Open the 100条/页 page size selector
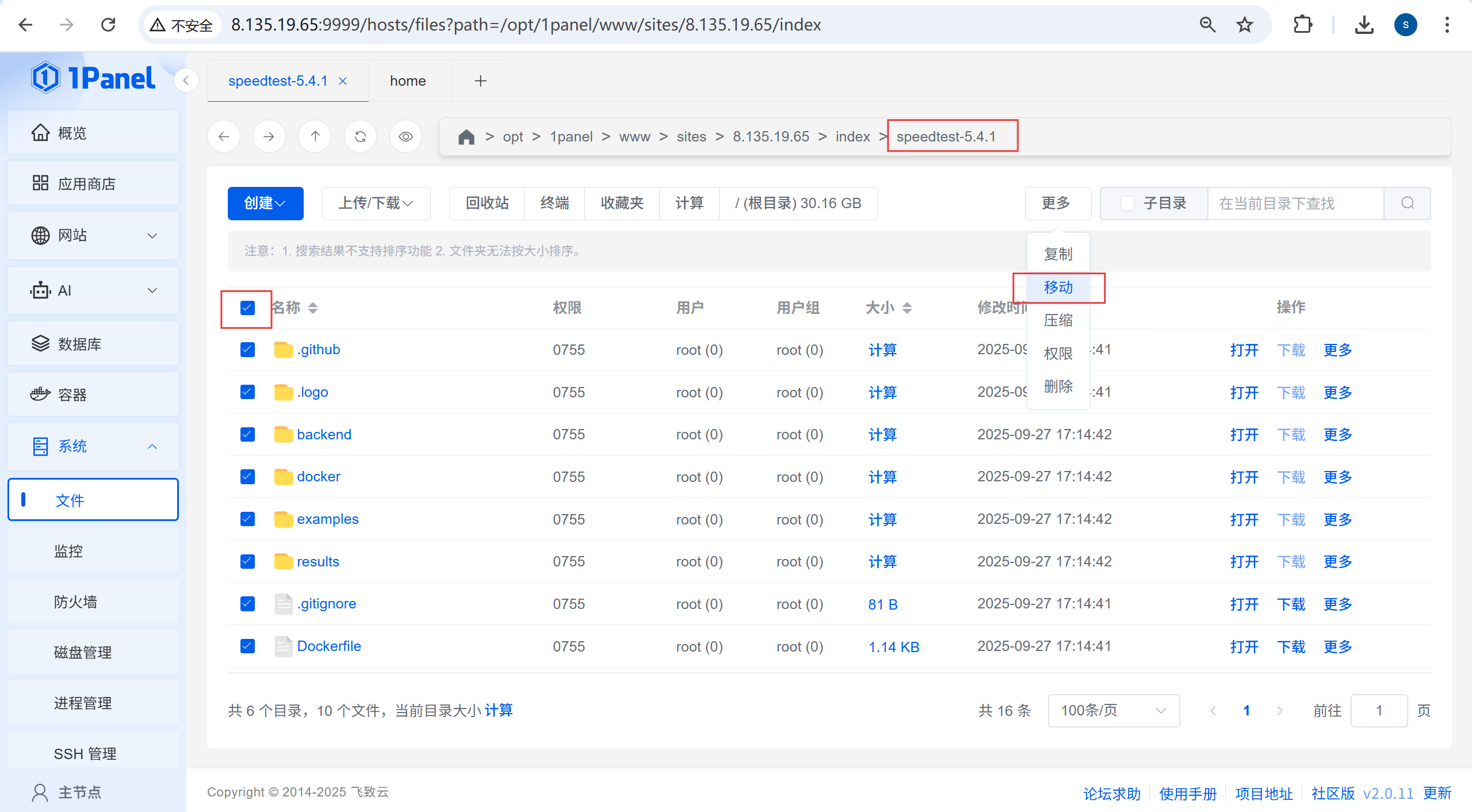 (x=1113, y=711)
